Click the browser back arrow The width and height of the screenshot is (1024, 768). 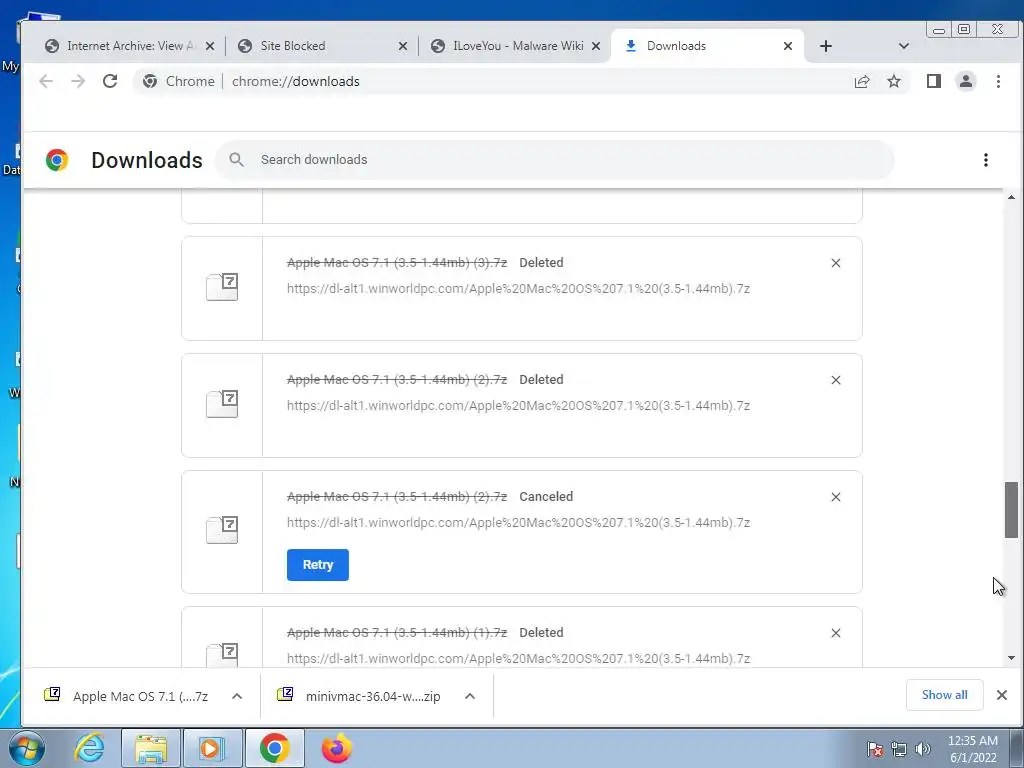(46, 81)
